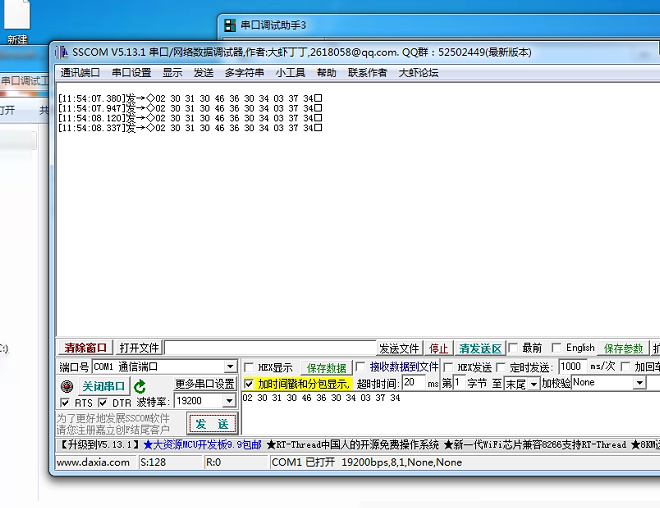
Task: Click the green refresh ports icon
Action: click(x=141, y=386)
